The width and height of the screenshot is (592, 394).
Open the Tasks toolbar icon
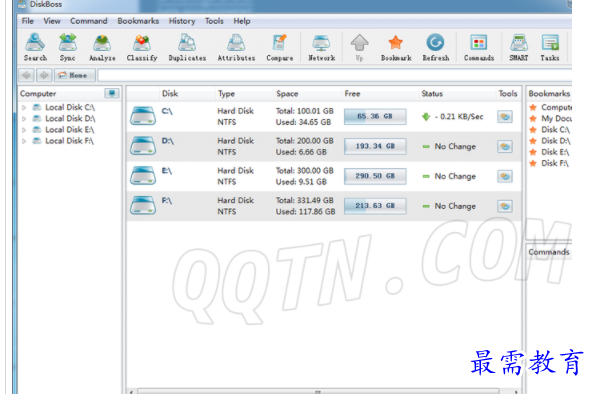point(550,47)
